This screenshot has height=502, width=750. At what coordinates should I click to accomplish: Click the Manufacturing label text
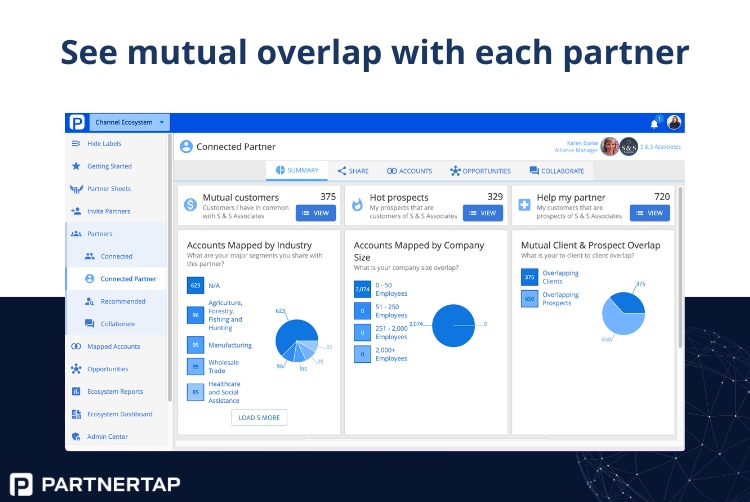230,345
